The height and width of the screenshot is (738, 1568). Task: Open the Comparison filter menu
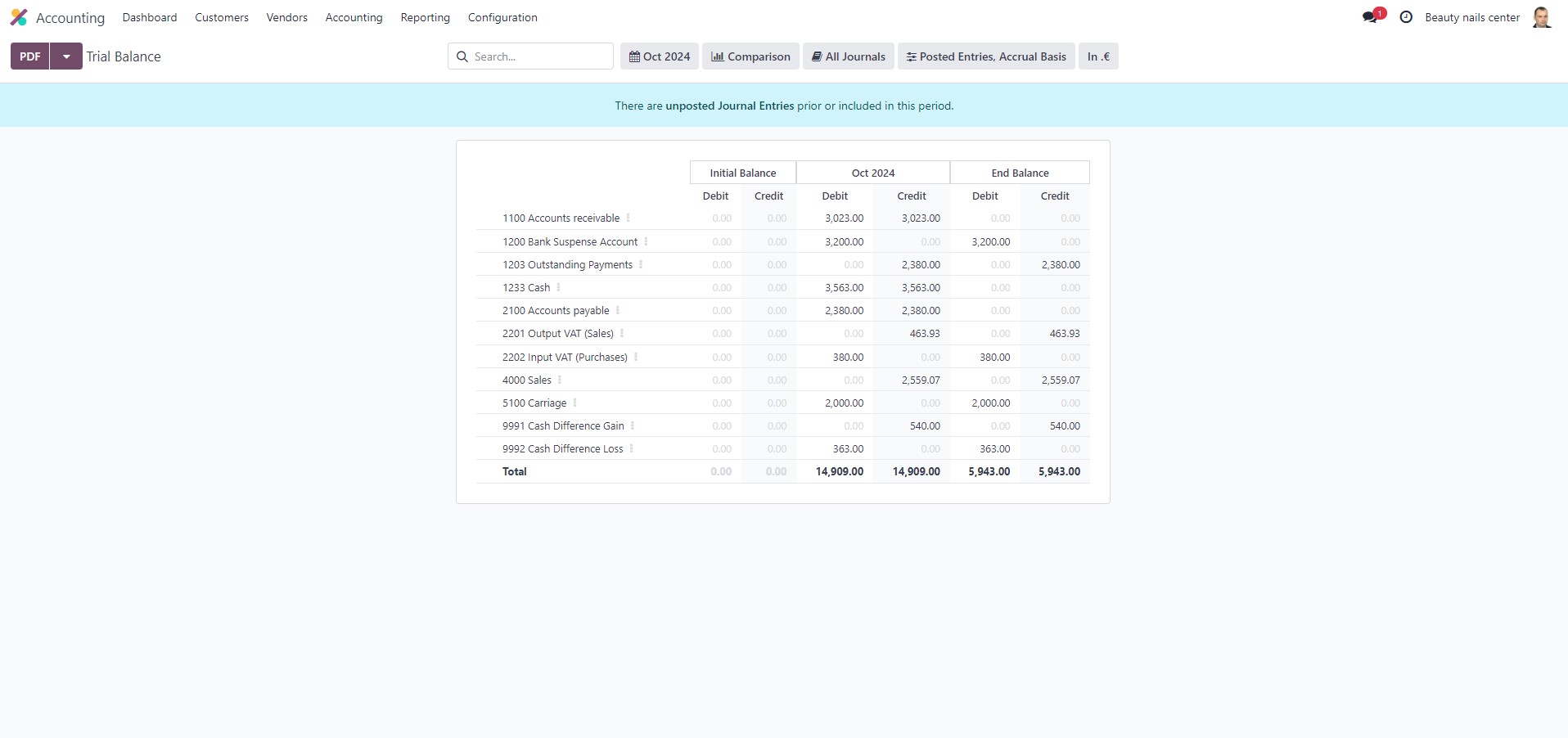[x=750, y=56]
